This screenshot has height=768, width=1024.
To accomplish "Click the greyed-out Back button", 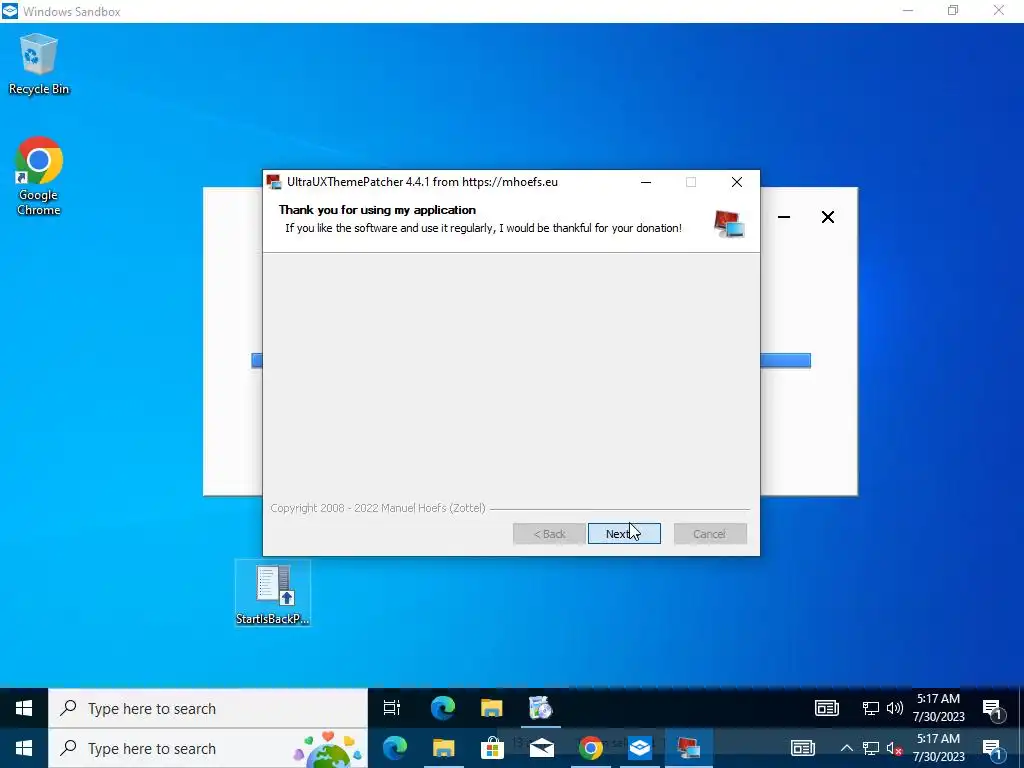I will coord(549,534).
